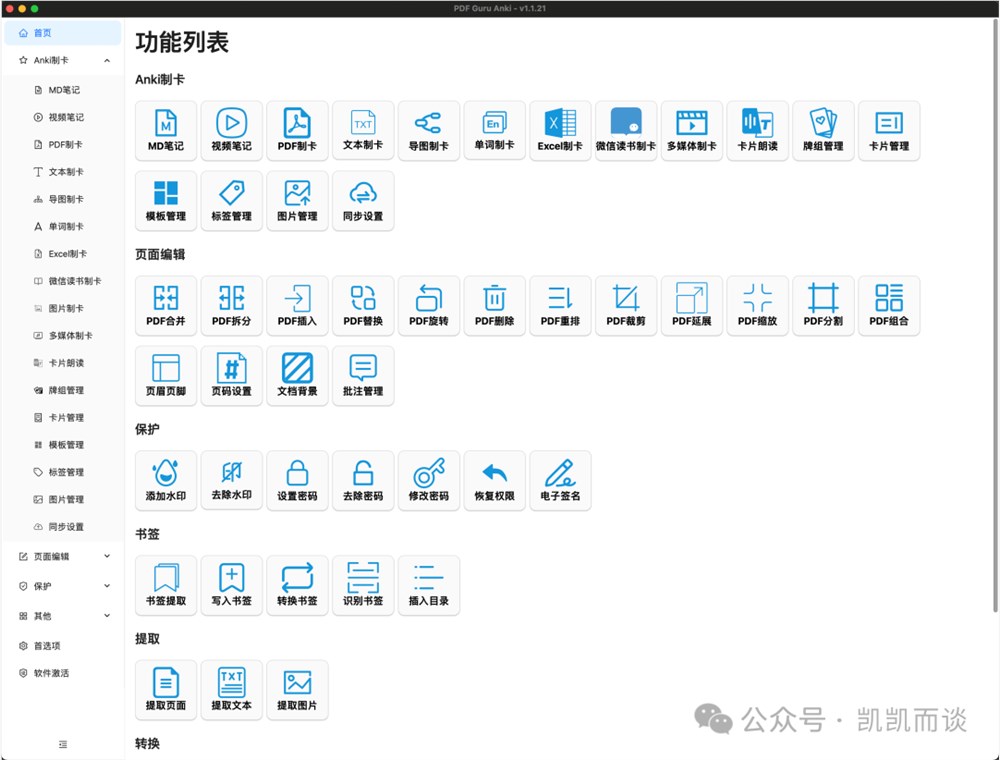Screen dimensions: 1000x760
Task: Select the PDF裁剪 crop tool
Action: click(626, 306)
